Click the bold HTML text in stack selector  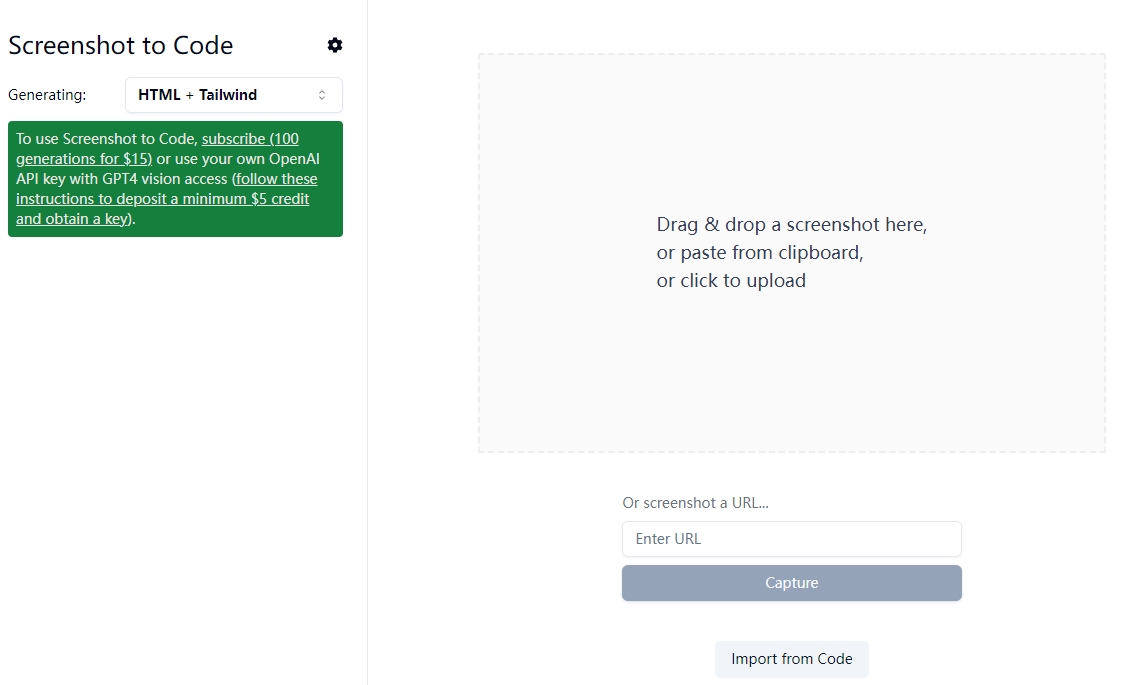coord(159,95)
